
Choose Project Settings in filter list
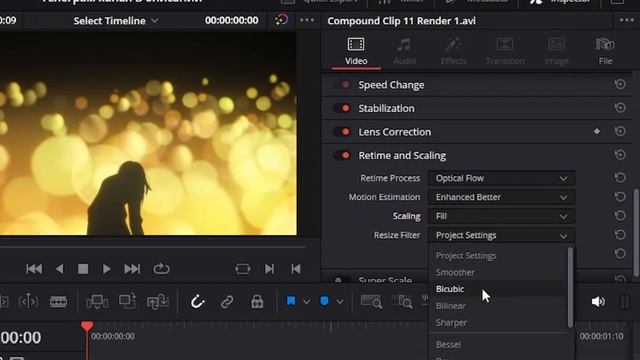click(466, 256)
